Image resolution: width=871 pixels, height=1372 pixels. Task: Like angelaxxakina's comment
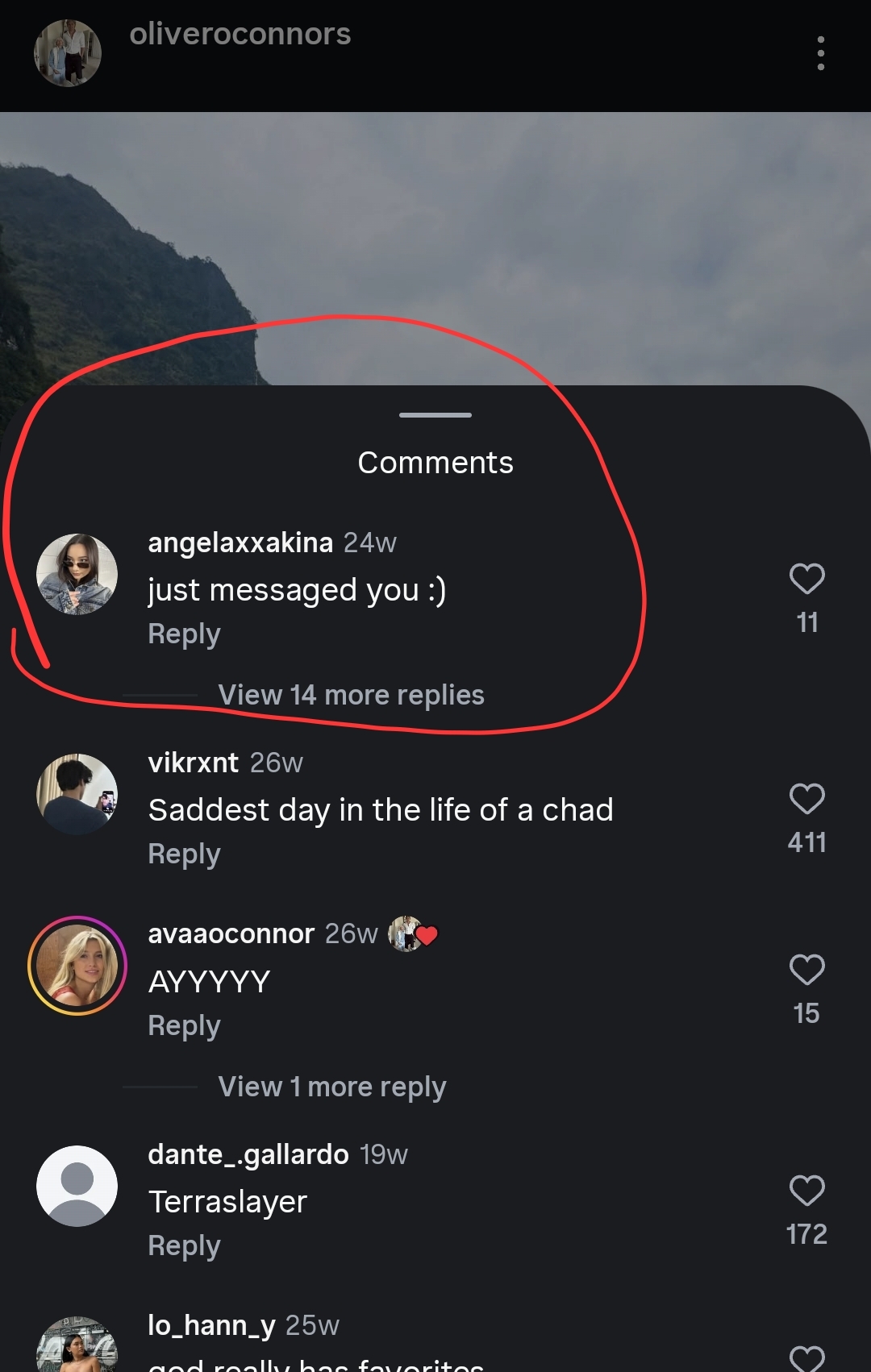806,578
